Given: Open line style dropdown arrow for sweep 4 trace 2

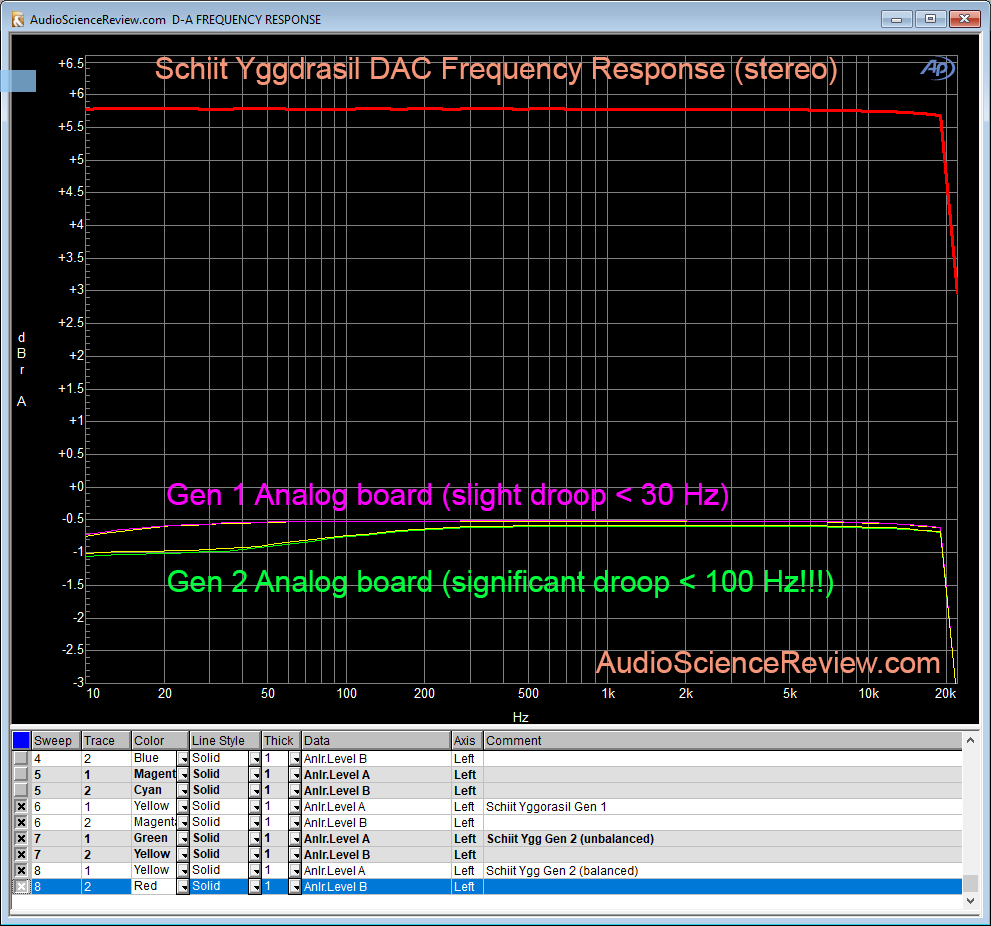Looking at the screenshot, I should pyautogui.click(x=255, y=758).
